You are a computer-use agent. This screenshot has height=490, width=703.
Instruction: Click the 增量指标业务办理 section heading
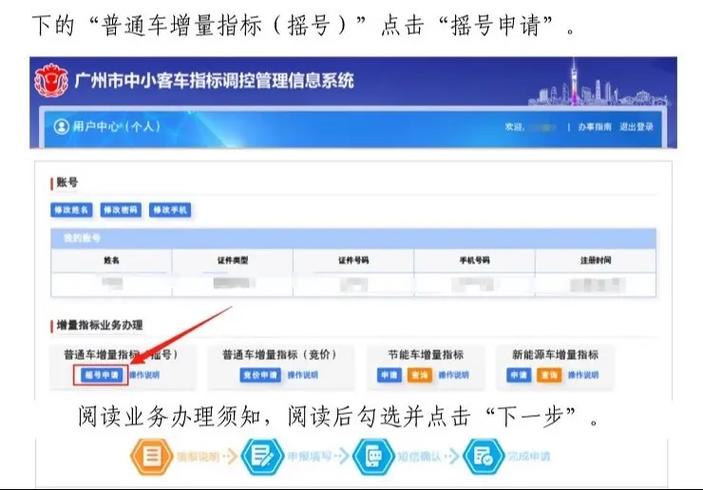click(100, 325)
